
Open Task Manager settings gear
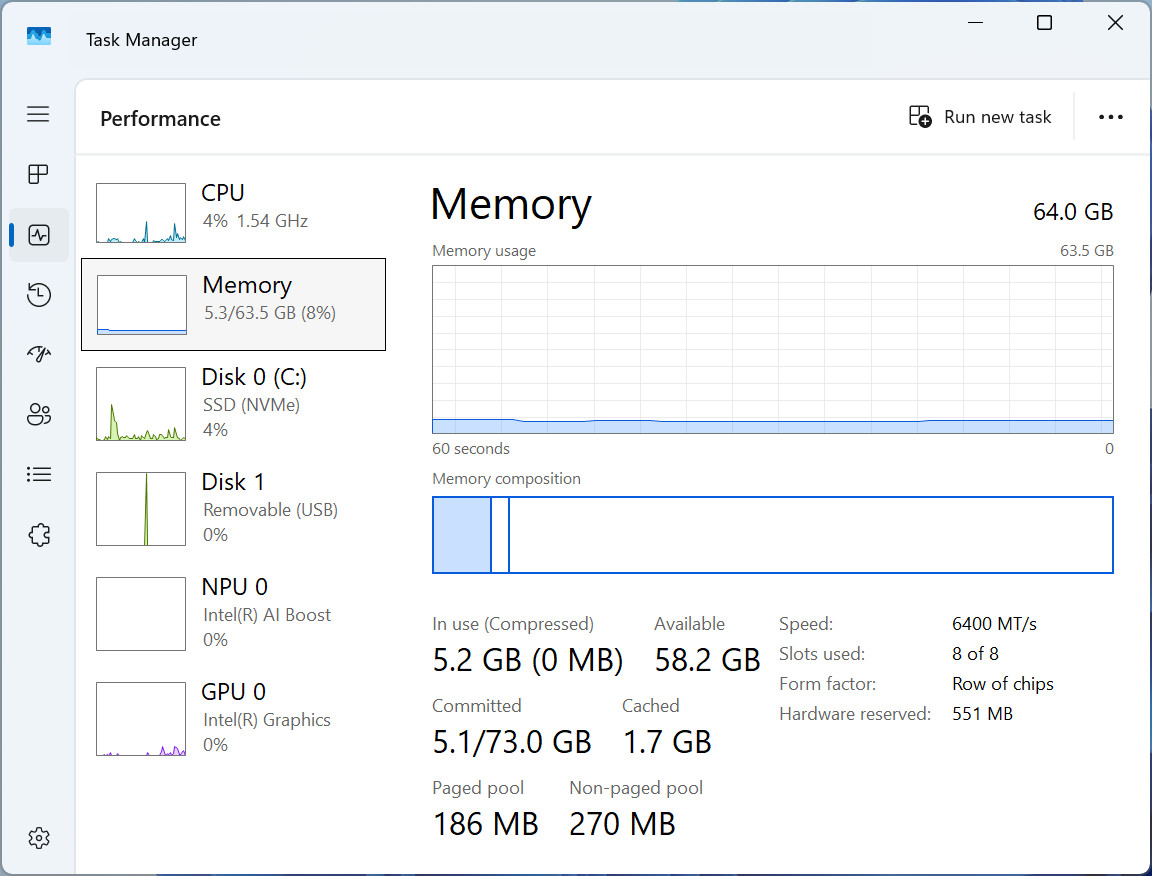(38, 838)
